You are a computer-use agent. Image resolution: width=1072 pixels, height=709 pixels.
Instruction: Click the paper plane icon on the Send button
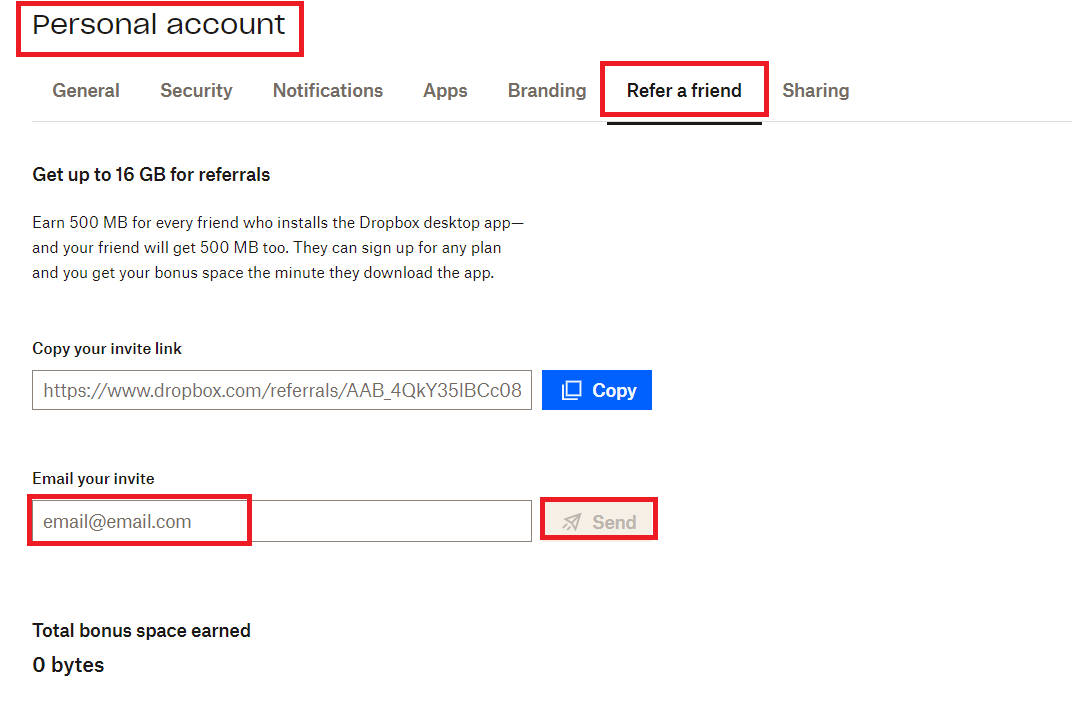click(572, 522)
